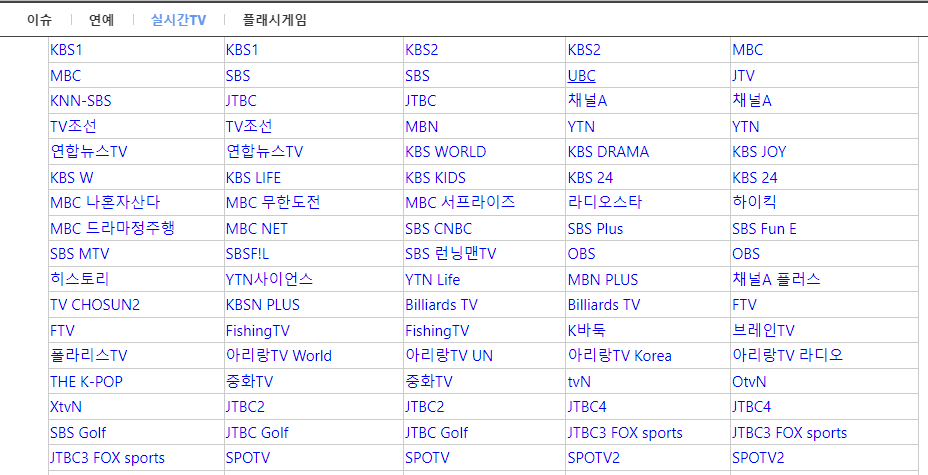Click the MBC 서프라이즈 link
This screenshot has height=475, width=928.
pos(460,203)
